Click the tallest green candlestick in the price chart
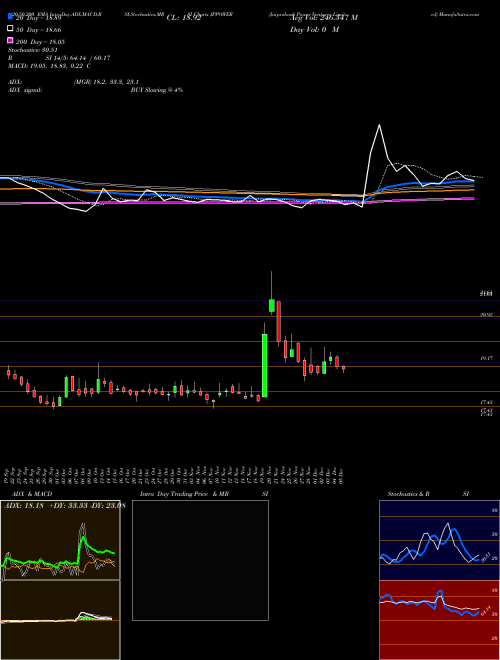500x660 pixels. pyautogui.click(x=265, y=365)
